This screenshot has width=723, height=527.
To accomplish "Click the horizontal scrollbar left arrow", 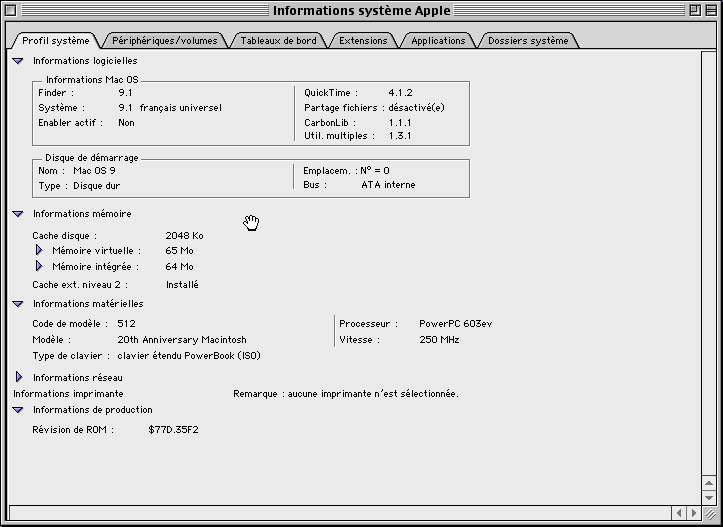I will [x=679, y=513].
